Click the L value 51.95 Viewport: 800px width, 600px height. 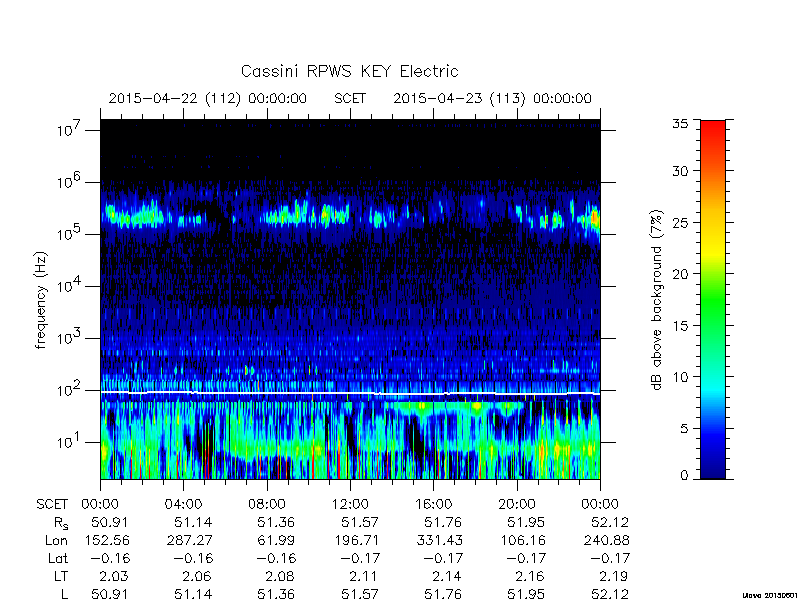(526, 594)
